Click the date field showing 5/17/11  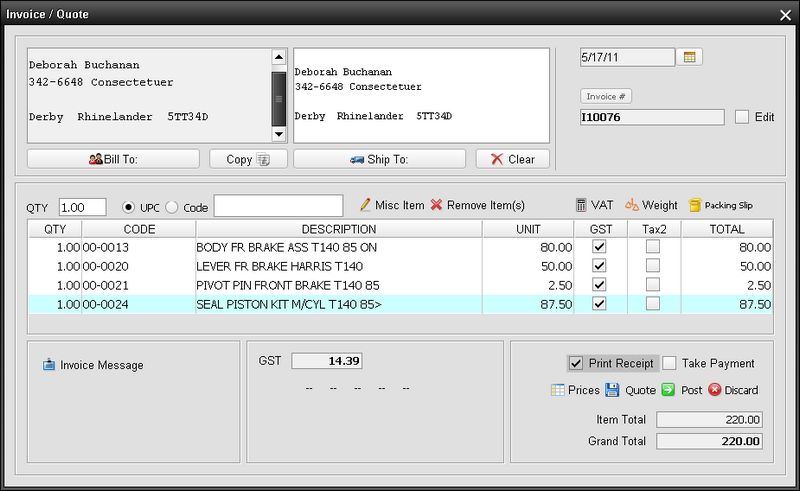[x=627, y=57]
